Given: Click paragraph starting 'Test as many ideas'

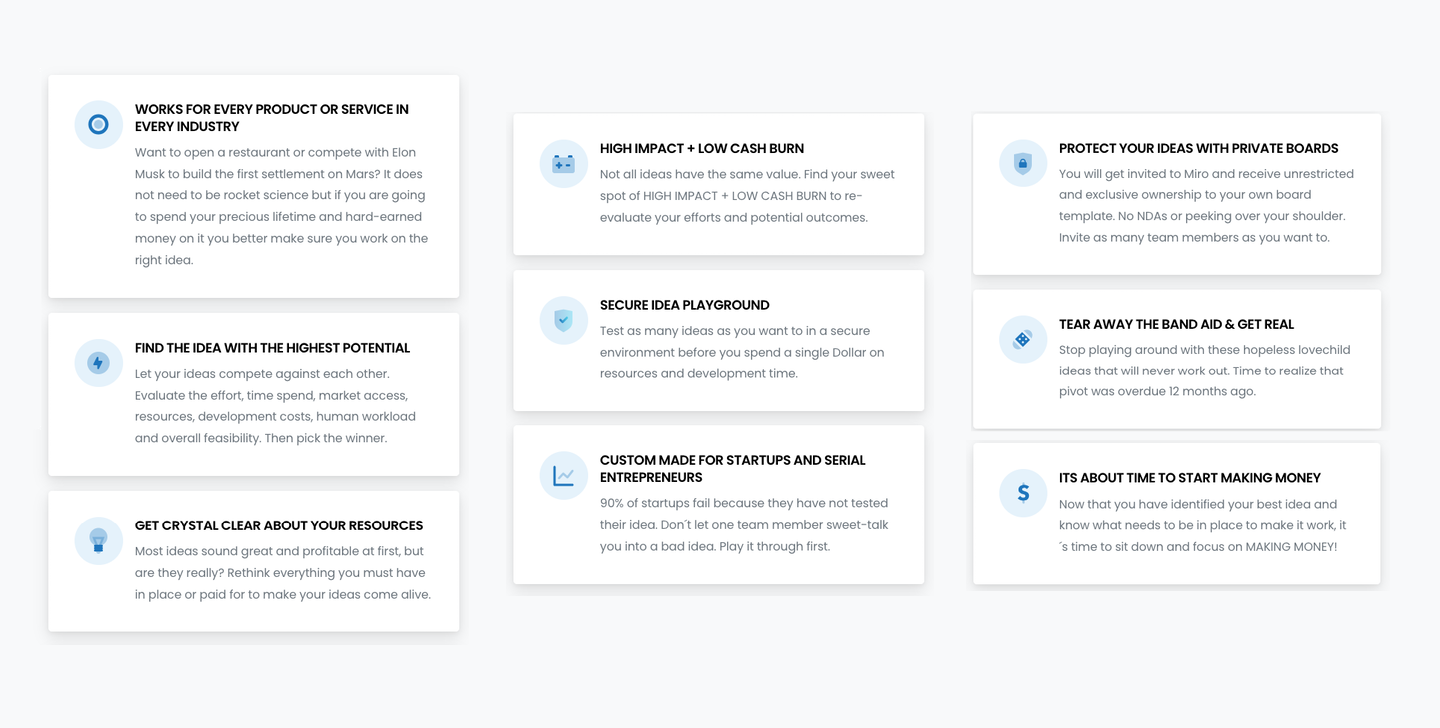Looking at the screenshot, I should [743, 352].
